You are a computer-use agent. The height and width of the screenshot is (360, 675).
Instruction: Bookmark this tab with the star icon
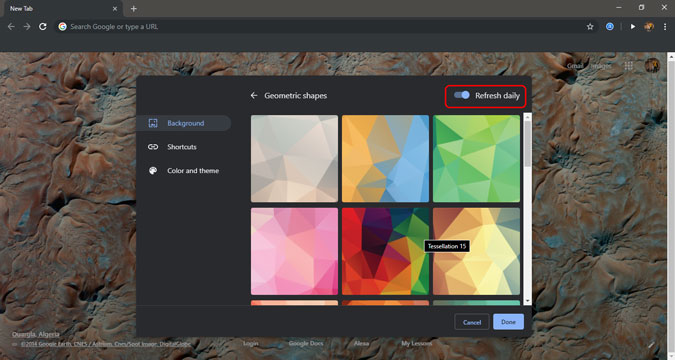pyautogui.click(x=590, y=27)
